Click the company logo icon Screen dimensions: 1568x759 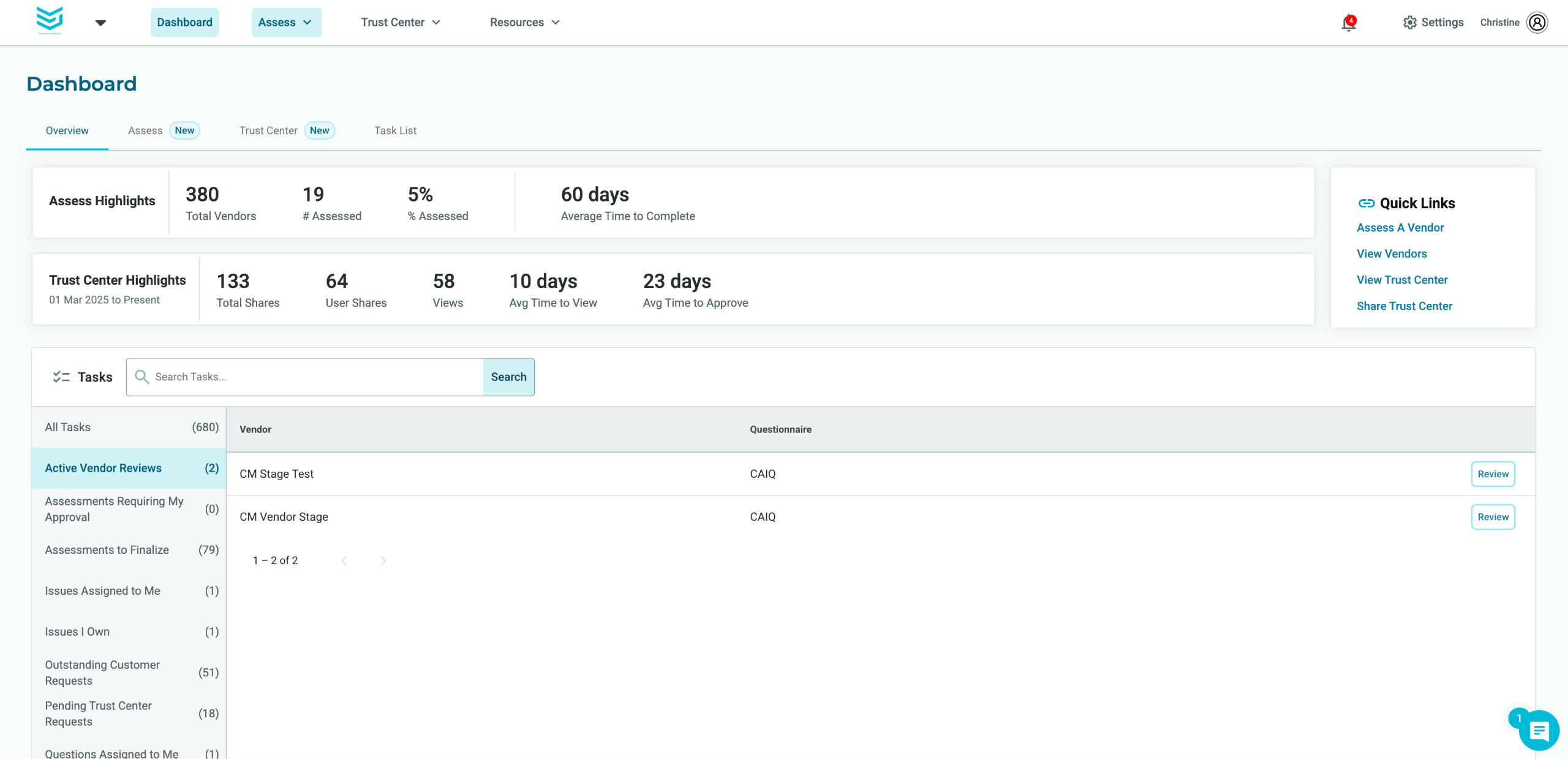click(50, 20)
